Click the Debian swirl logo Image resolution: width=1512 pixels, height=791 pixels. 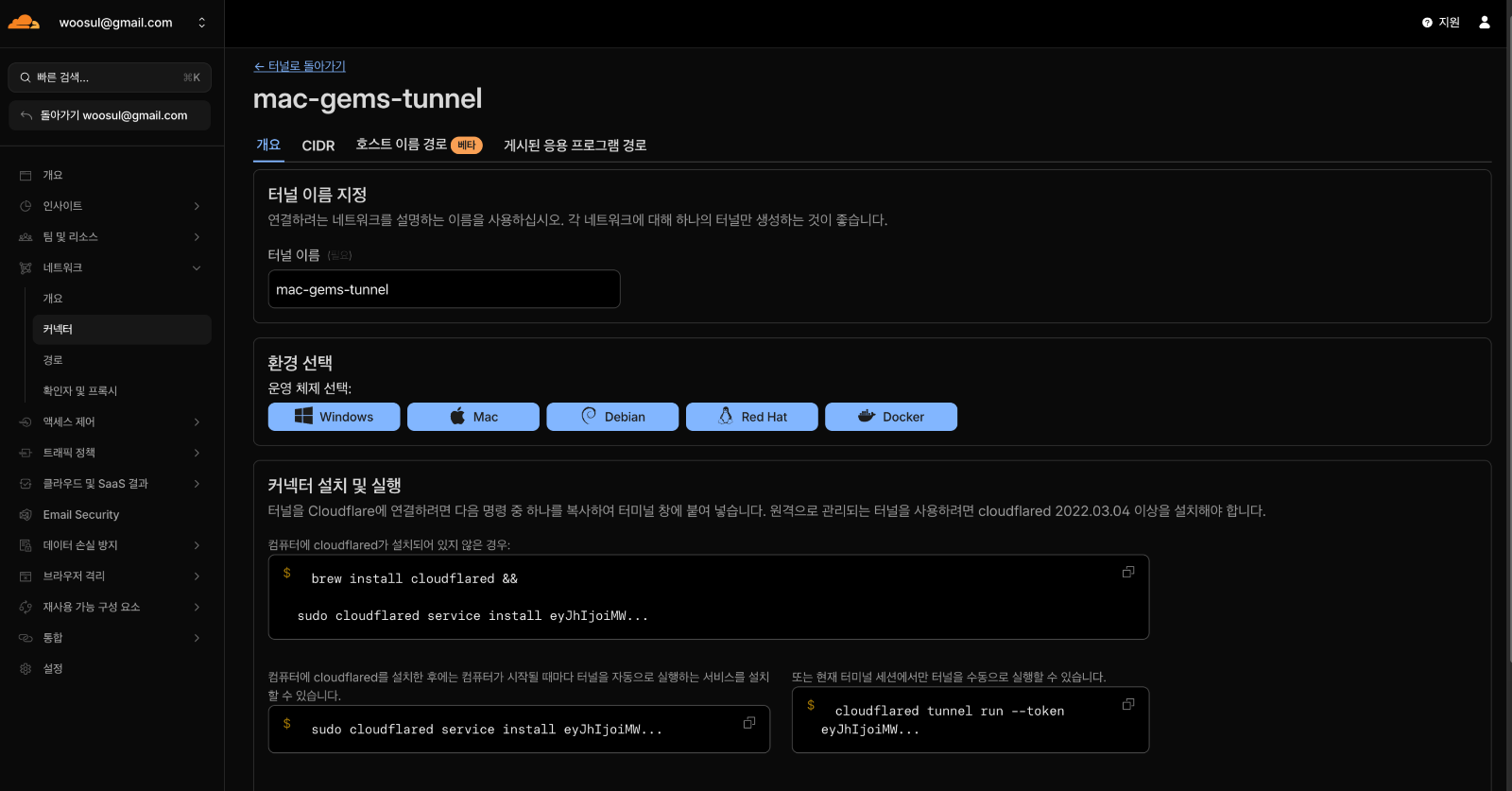tap(589, 416)
